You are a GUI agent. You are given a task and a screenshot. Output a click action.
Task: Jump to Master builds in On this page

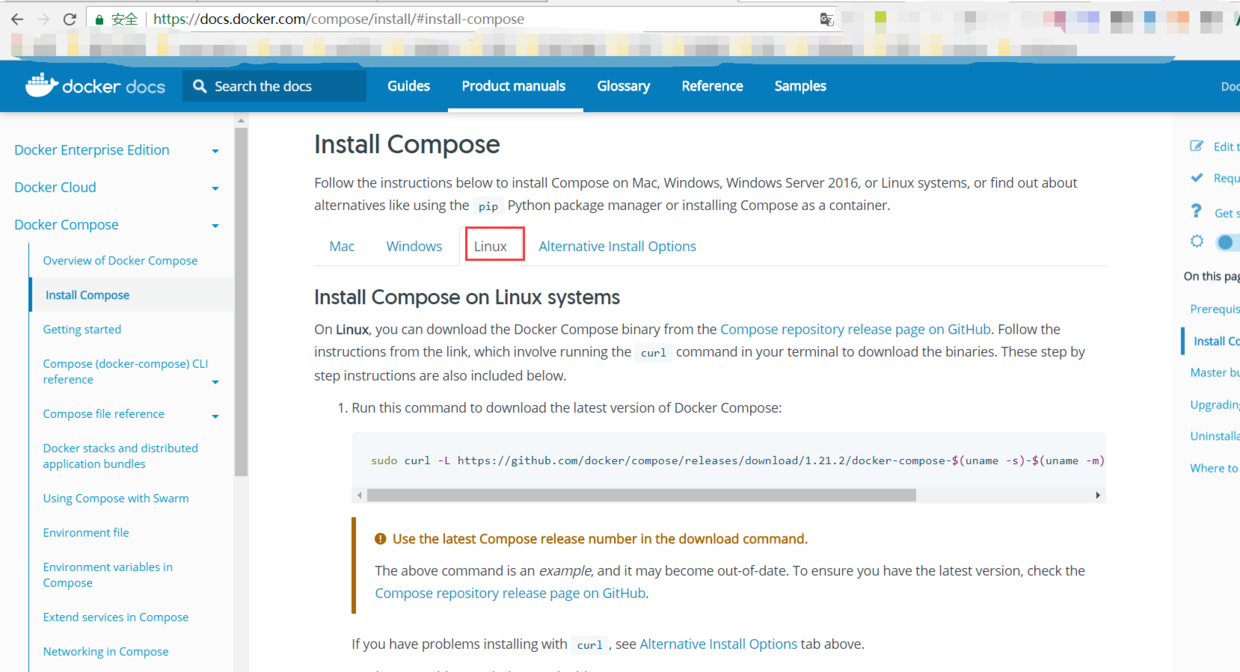tap(1214, 373)
